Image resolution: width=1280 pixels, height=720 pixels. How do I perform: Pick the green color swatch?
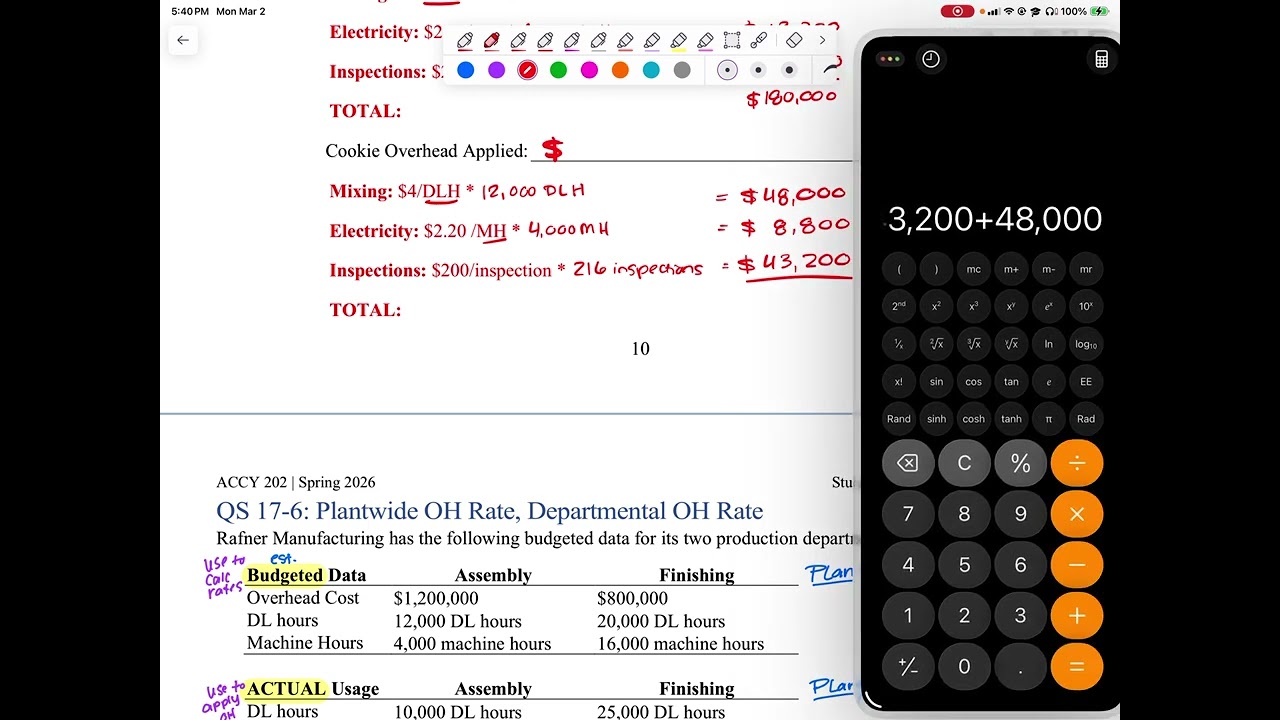point(558,70)
